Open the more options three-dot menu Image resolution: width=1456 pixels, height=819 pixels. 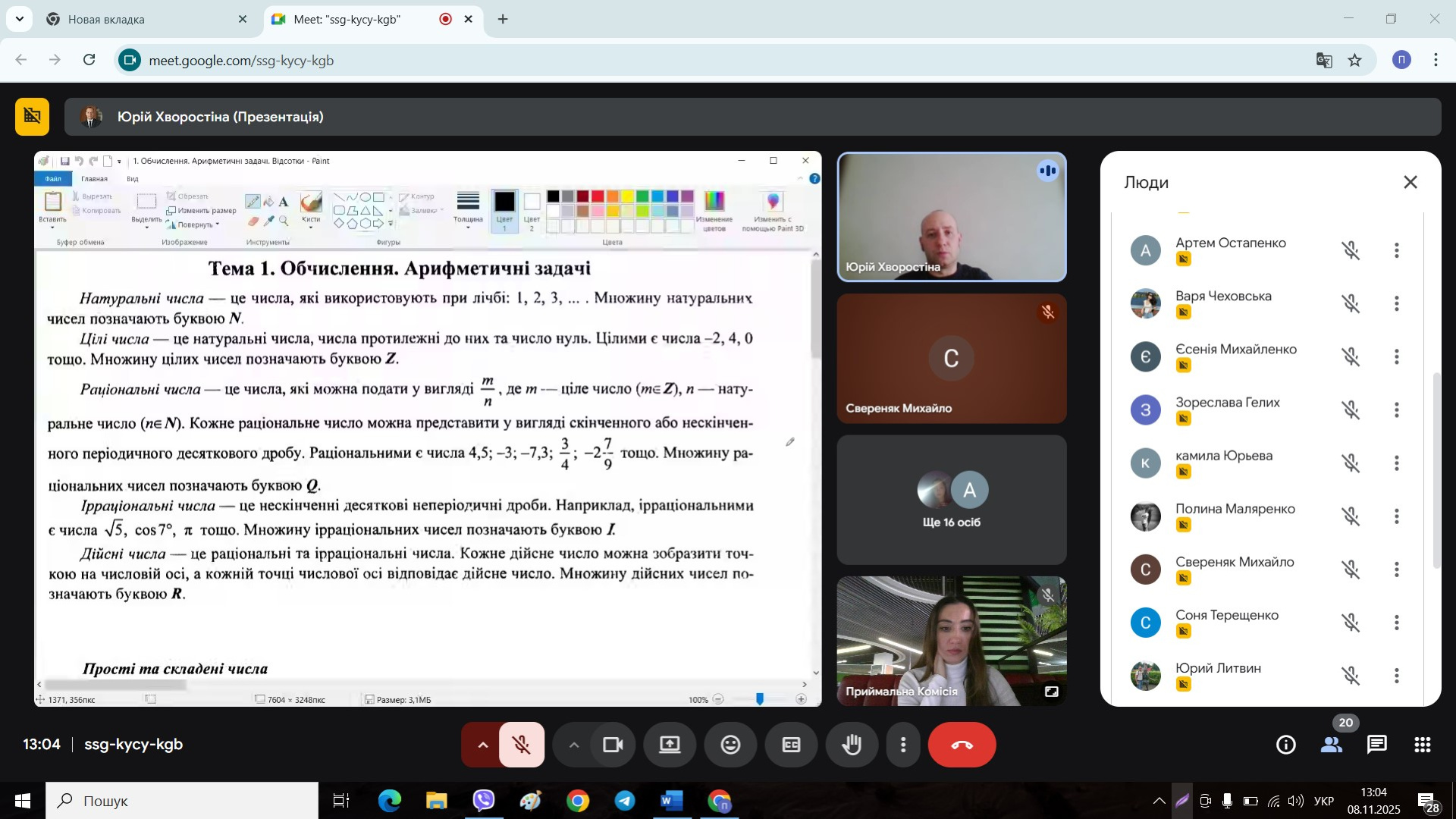click(x=902, y=745)
